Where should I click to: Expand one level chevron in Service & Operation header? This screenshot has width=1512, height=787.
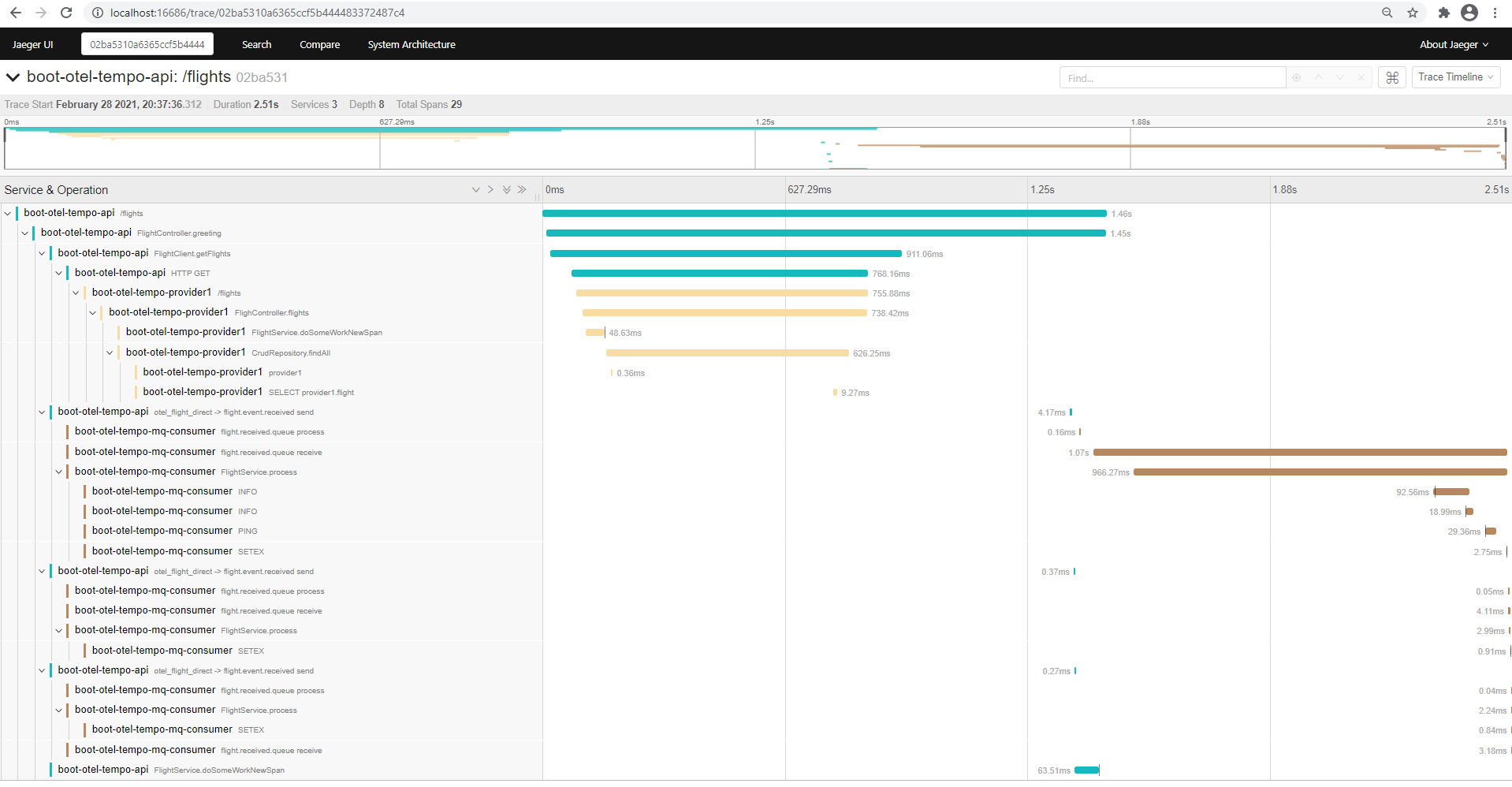[475, 190]
